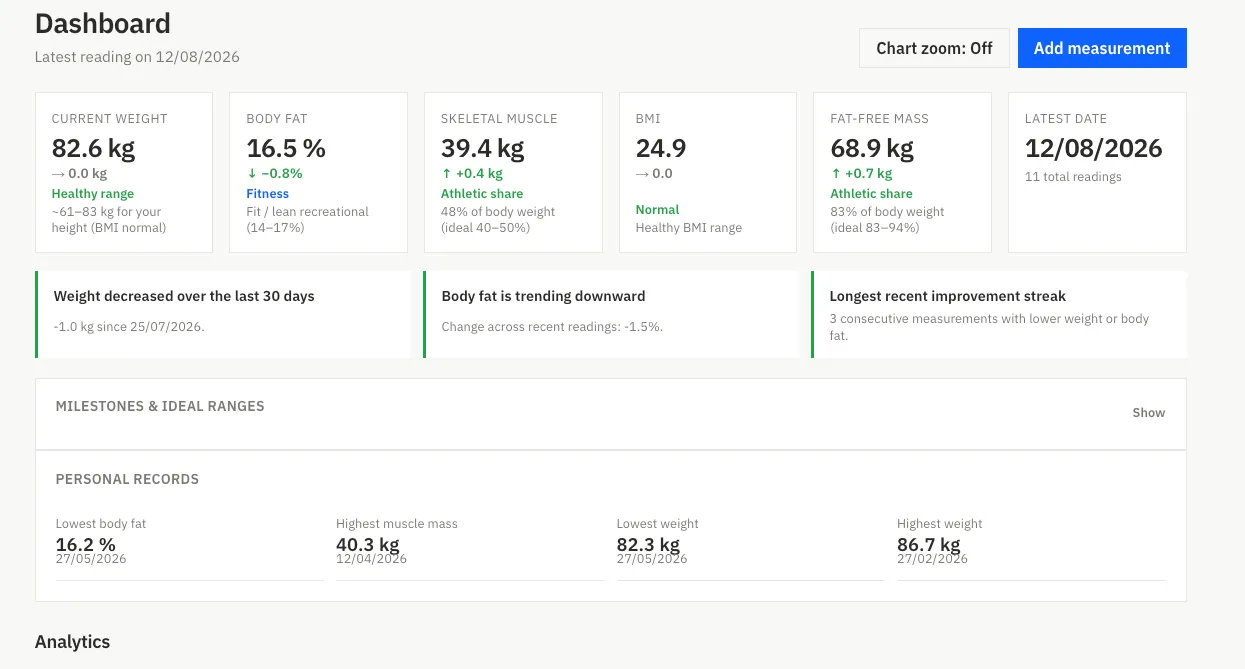Image resolution: width=1245 pixels, height=669 pixels.
Task: Click the body fat down-arrow change indicator
Action: 274,173
